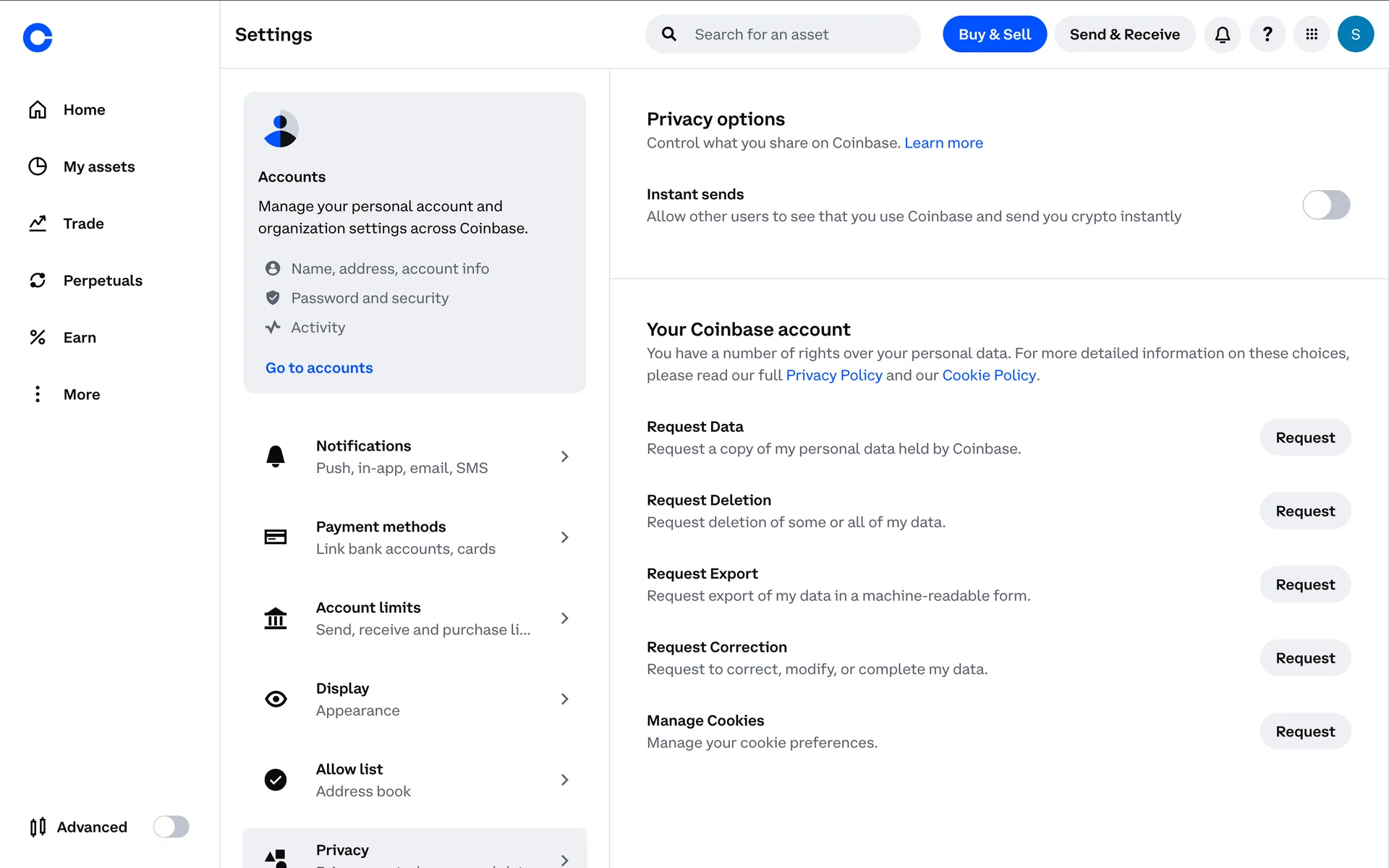The image size is (1389, 868).
Task: Open the Allow list address book
Action: point(415,780)
